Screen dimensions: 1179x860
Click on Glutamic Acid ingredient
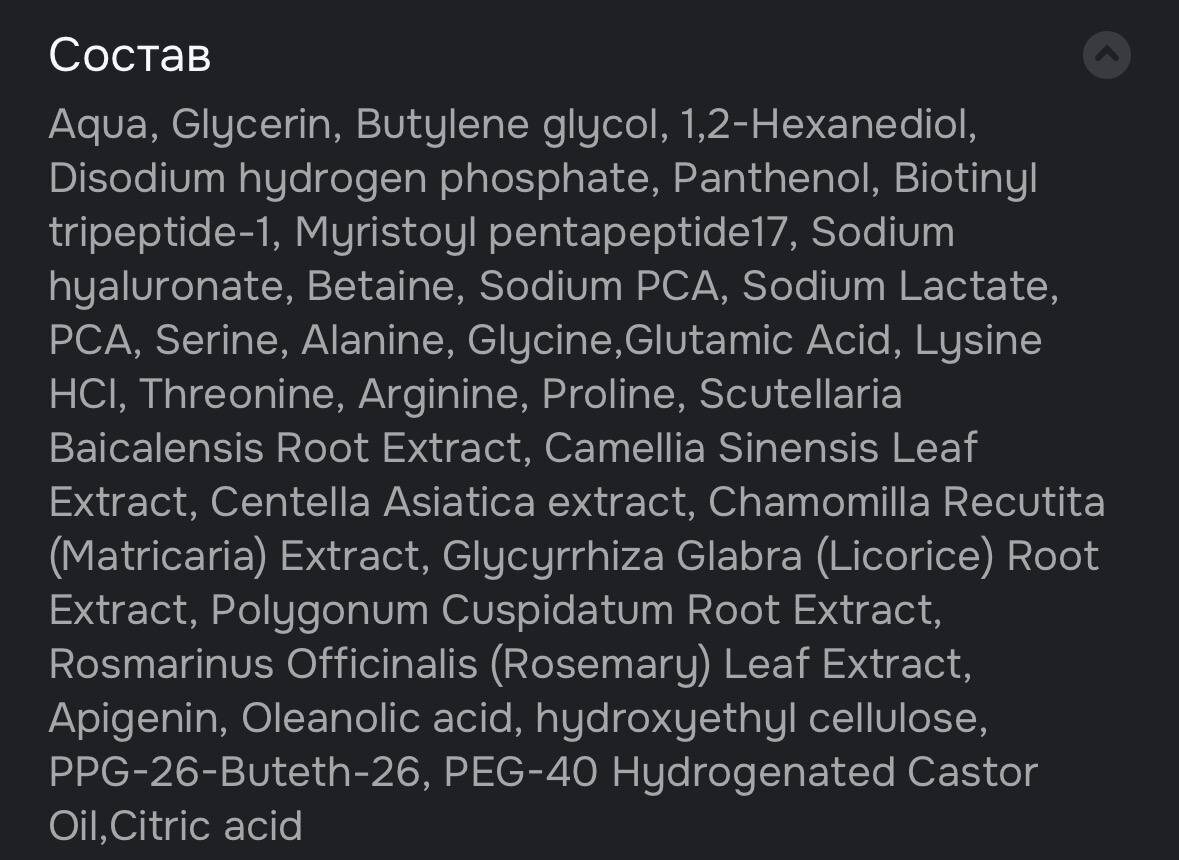[758, 341]
